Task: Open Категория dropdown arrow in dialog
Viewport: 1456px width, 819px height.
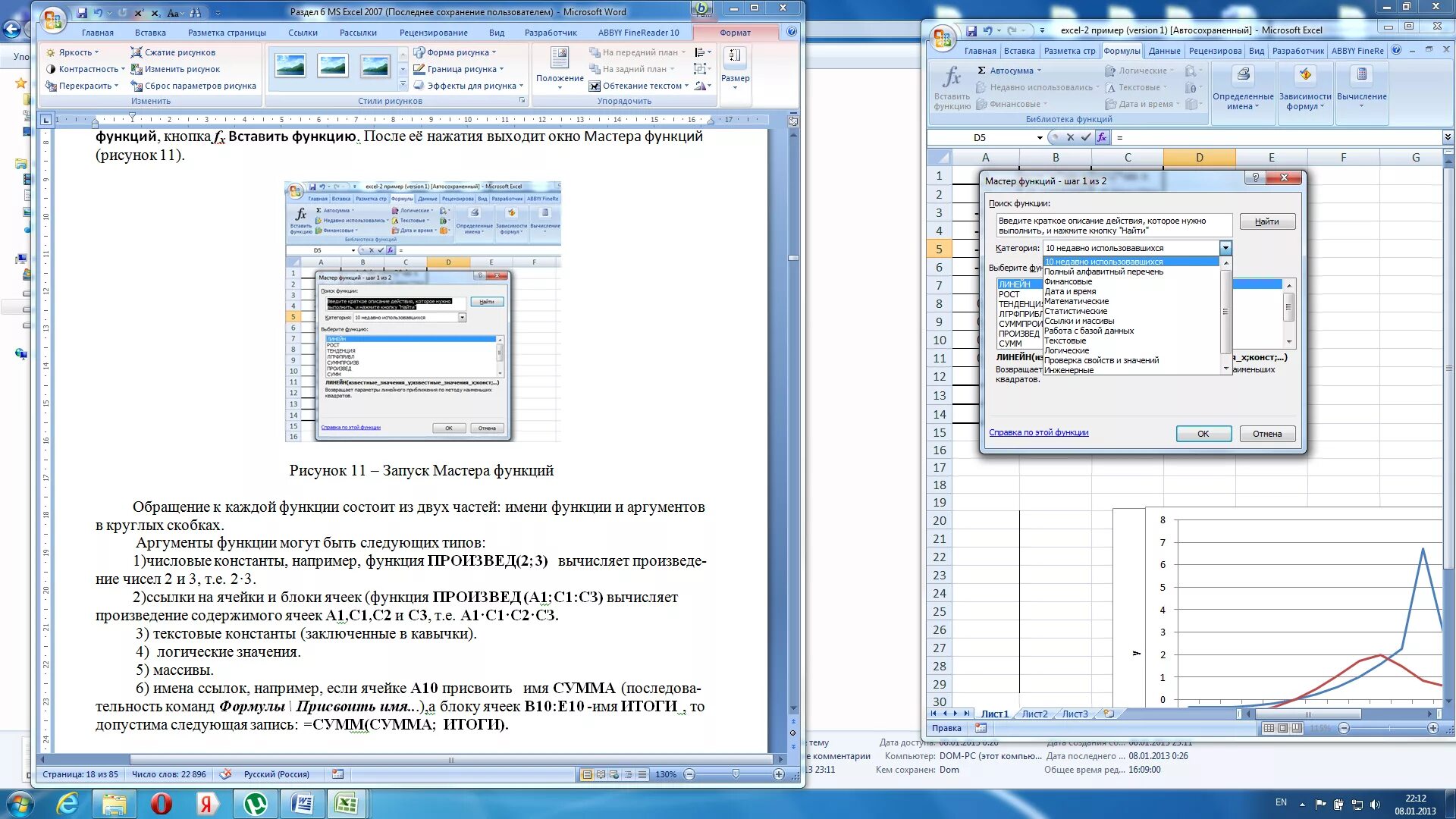Action: pyautogui.click(x=1225, y=248)
